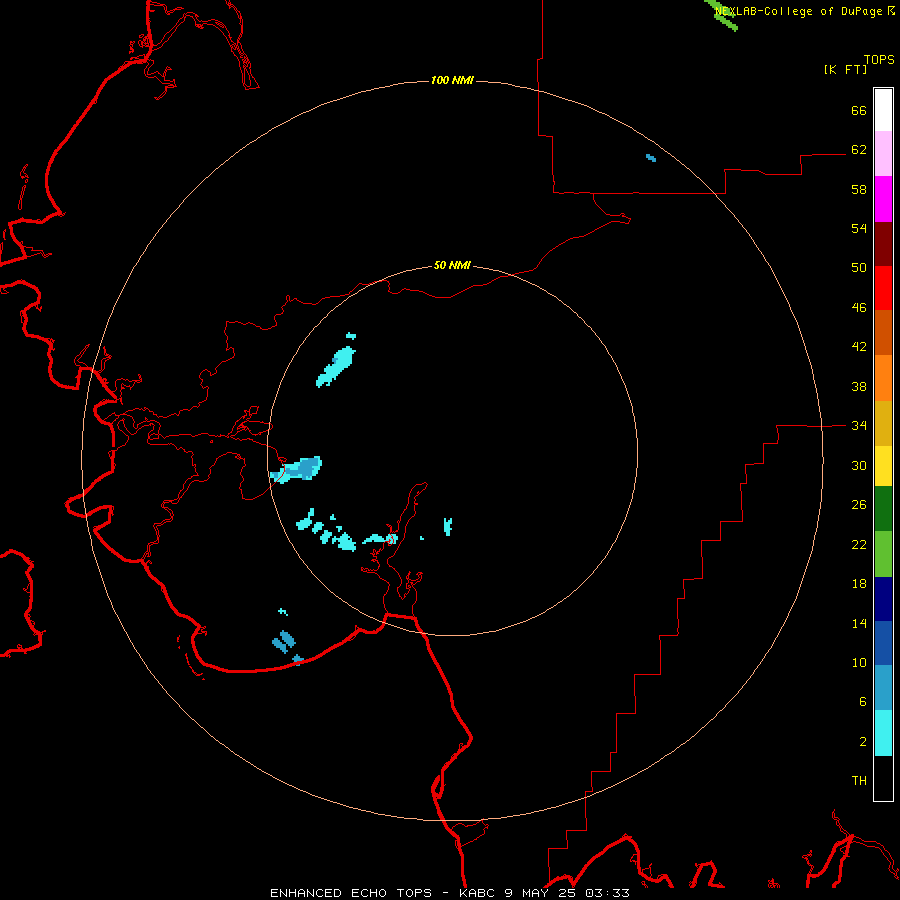
Task: Click the bright orange legend swatch
Action: [x=883, y=378]
